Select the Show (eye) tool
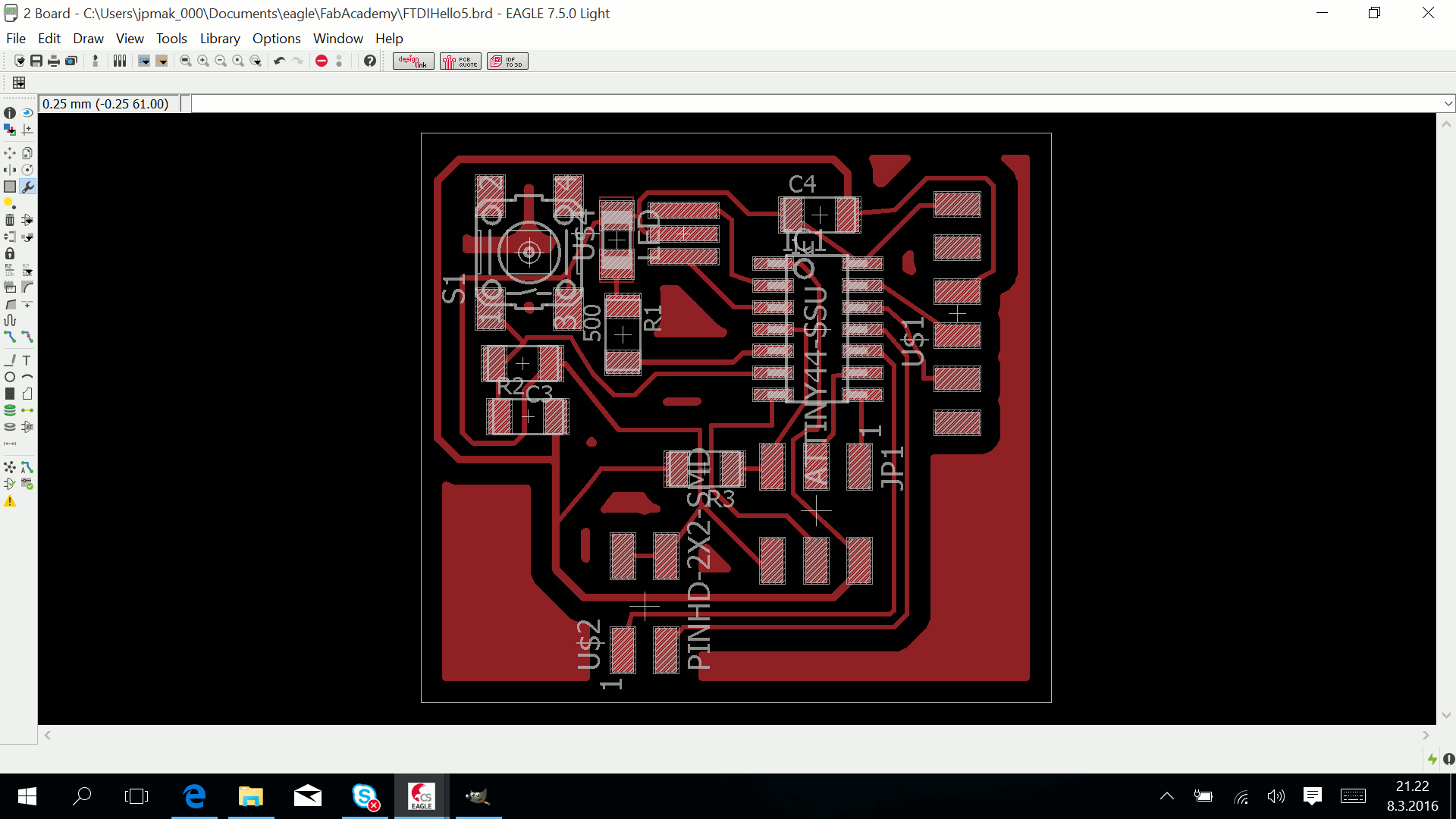This screenshot has height=819, width=1456. (27, 113)
